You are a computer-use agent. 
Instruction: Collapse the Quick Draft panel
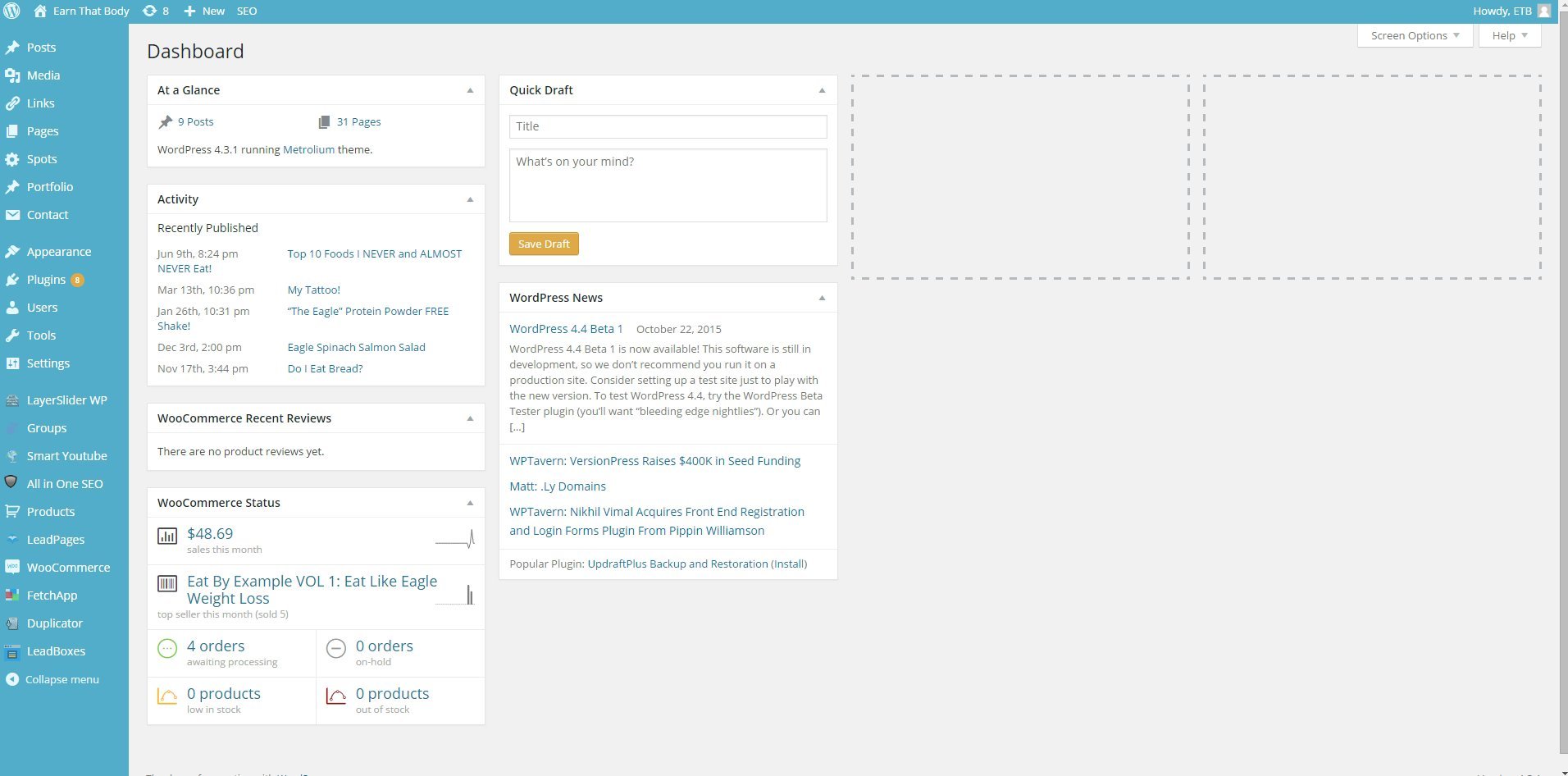tap(822, 90)
